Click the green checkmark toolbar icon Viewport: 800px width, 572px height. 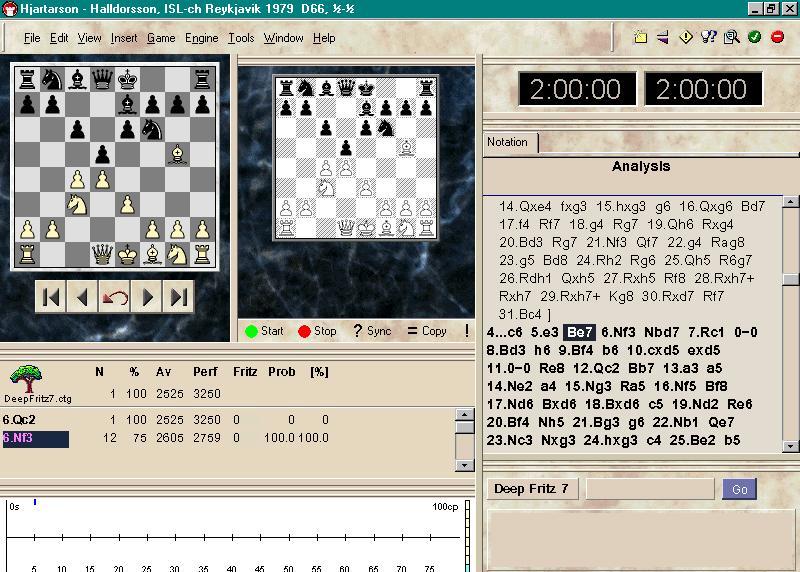point(754,37)
